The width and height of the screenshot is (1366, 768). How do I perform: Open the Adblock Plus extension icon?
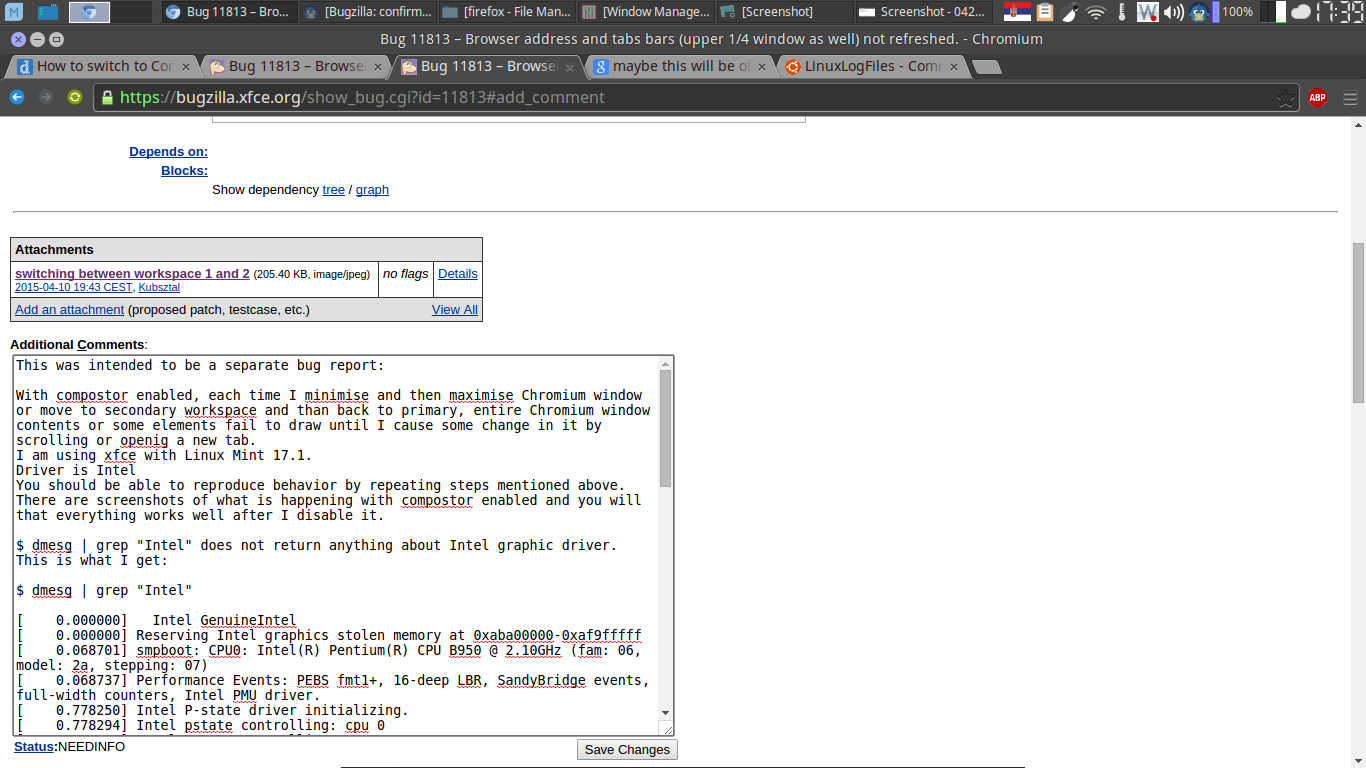1317,98
